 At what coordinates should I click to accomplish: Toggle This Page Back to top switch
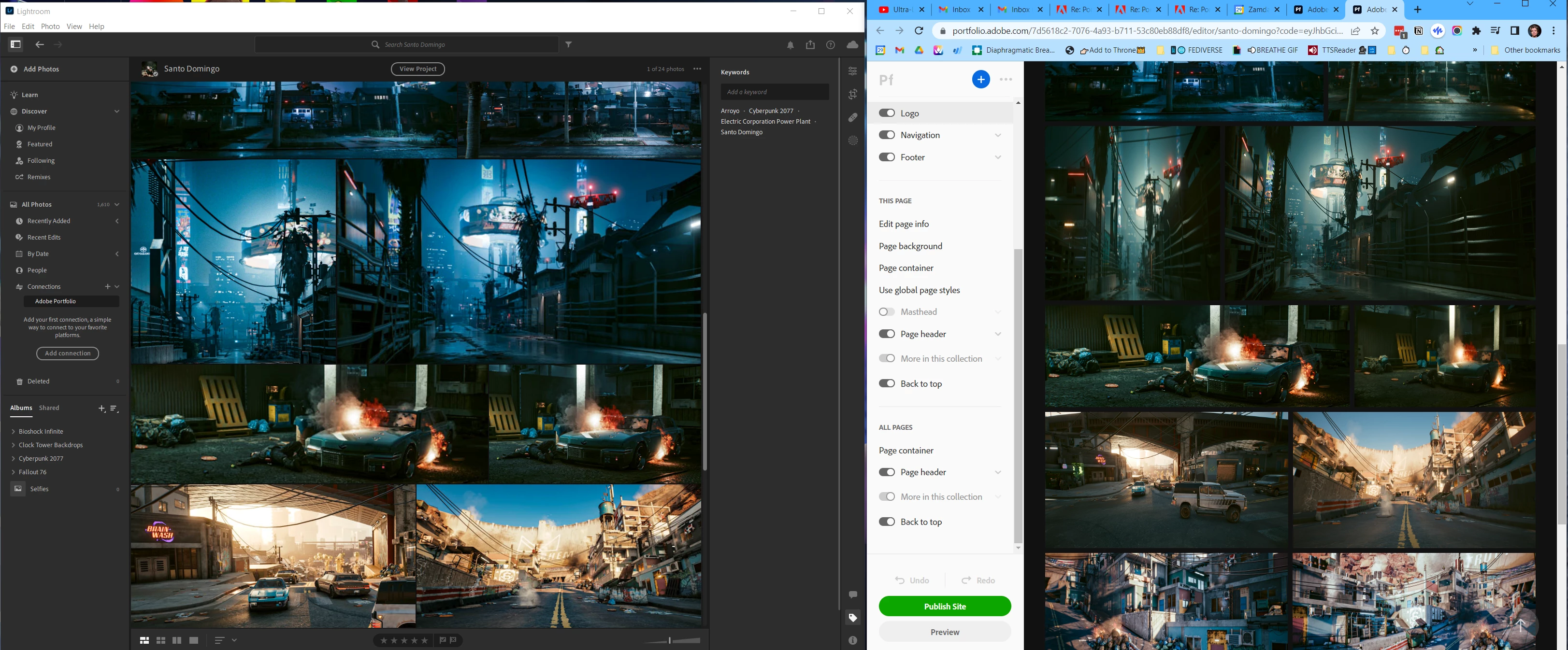tap(887, 384)
